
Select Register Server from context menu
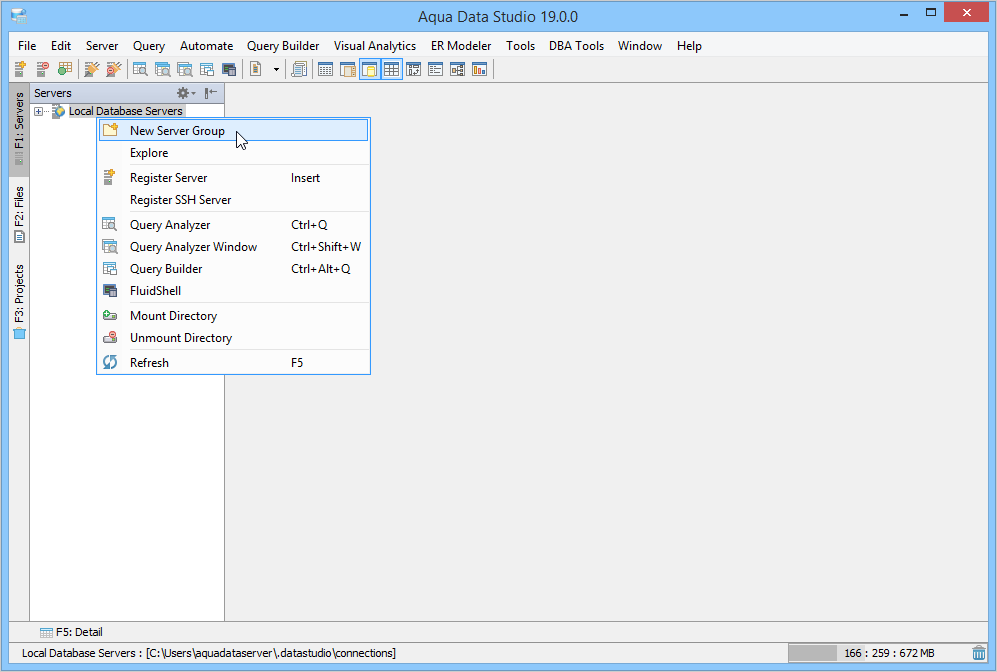[233, 178]
